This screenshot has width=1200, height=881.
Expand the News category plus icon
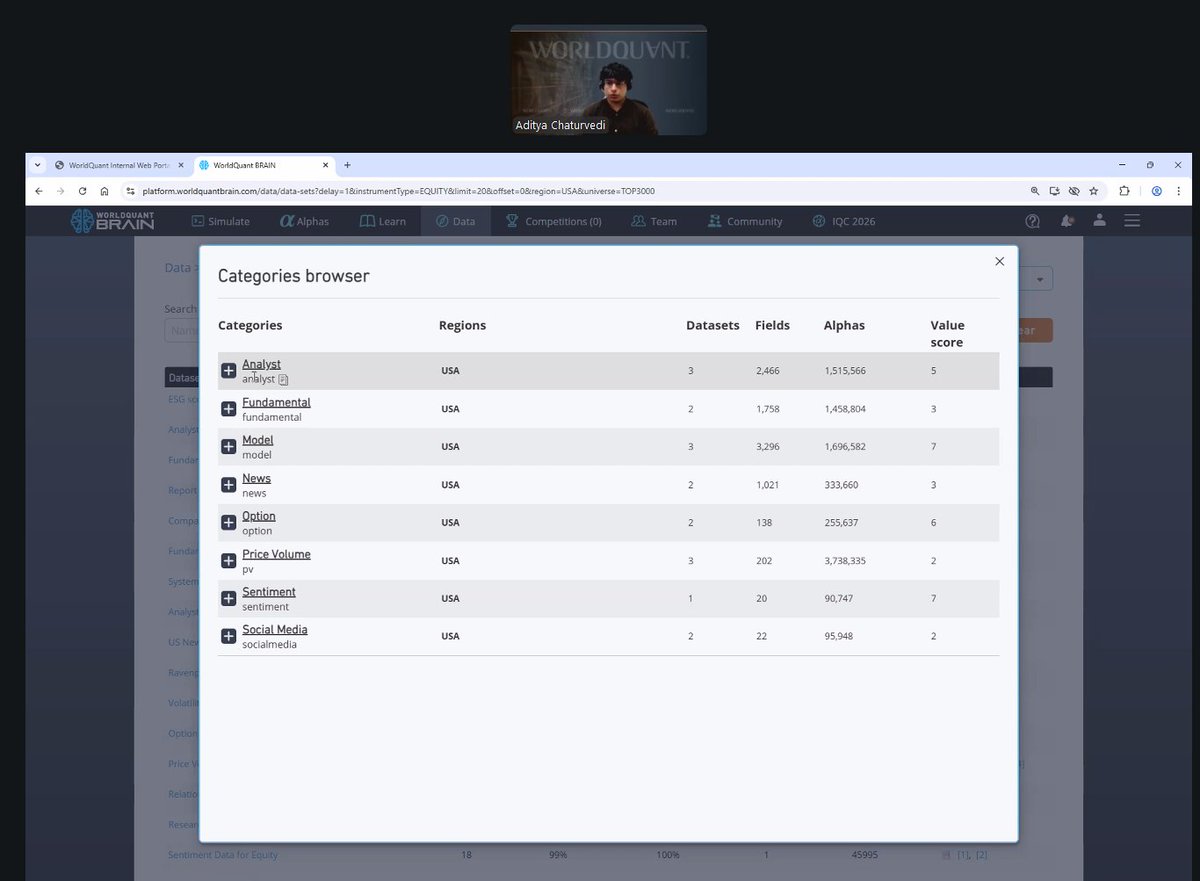pos(229,485)
